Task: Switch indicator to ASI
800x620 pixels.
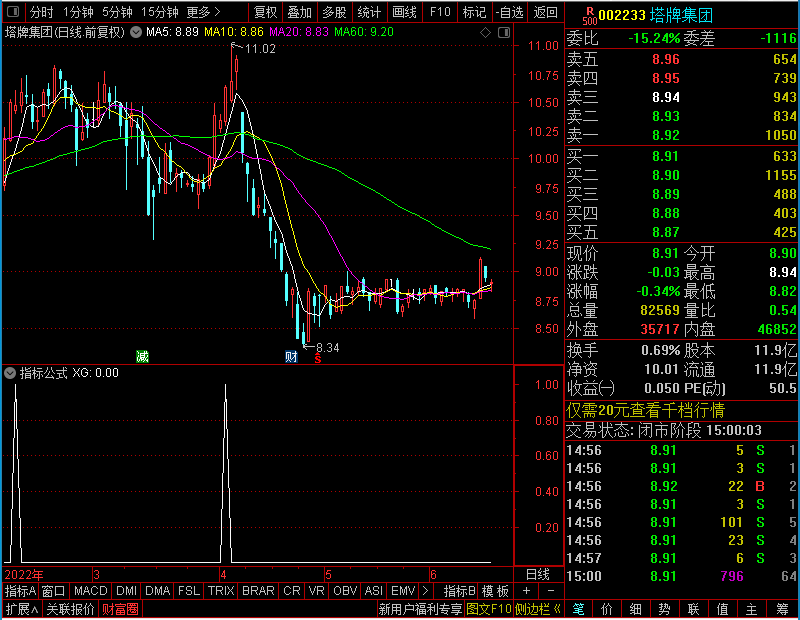Action: [373, 591]
